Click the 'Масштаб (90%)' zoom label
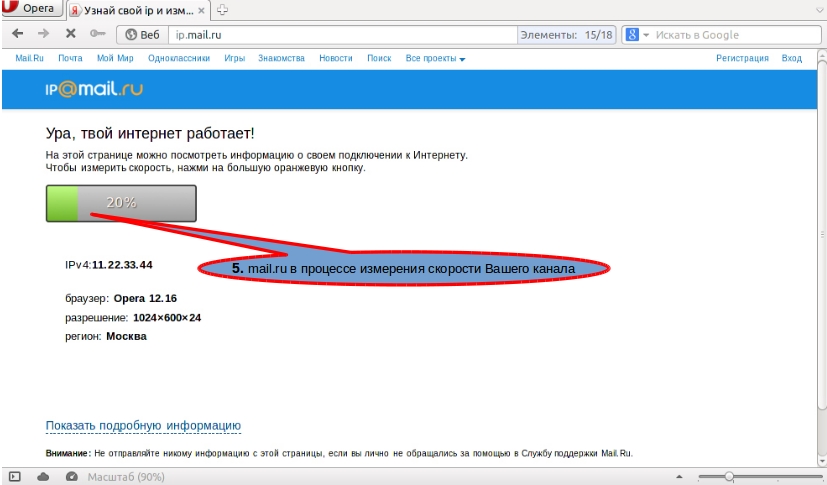Image resolution: width=827 pixels, height=485 pixels. [x=126, y=477]
